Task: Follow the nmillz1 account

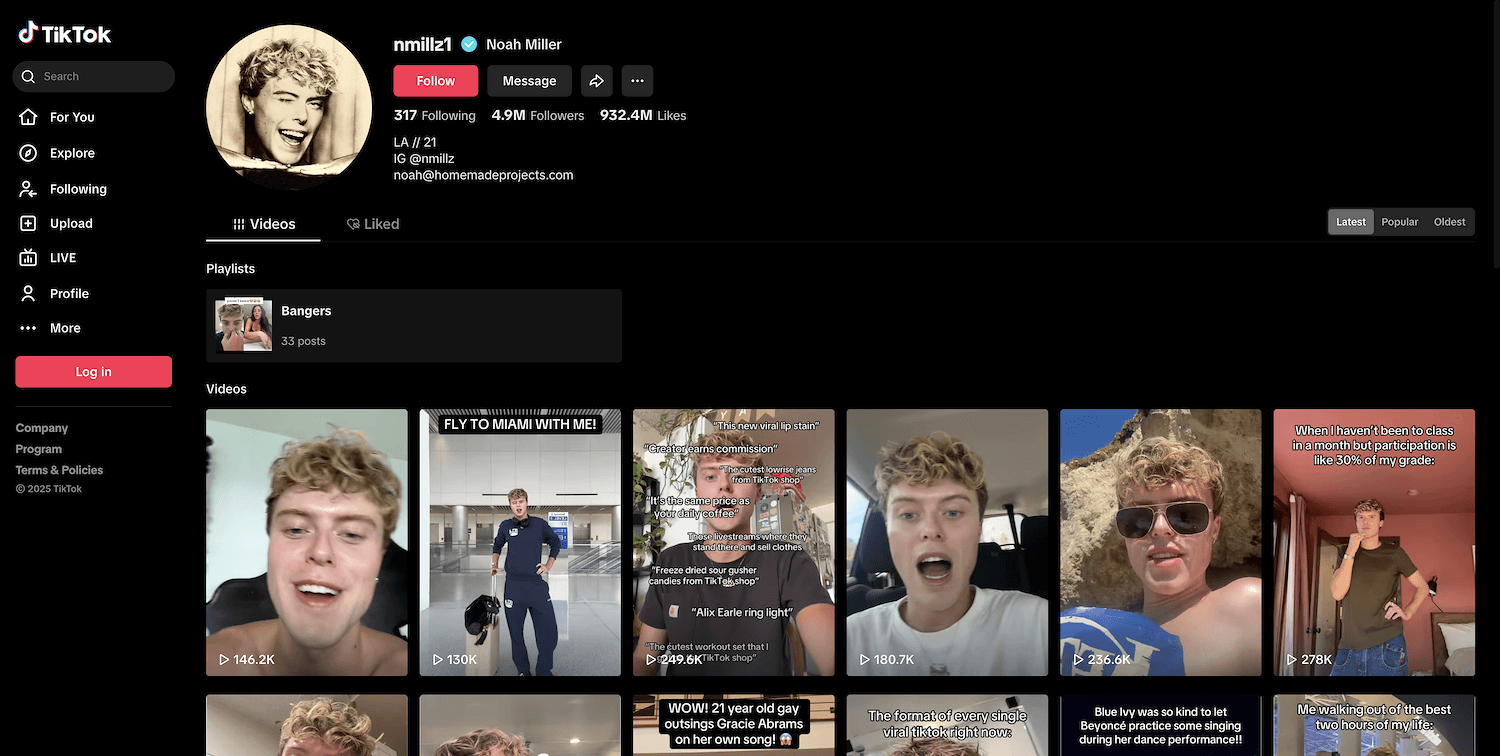Action: tap(435, 81)
